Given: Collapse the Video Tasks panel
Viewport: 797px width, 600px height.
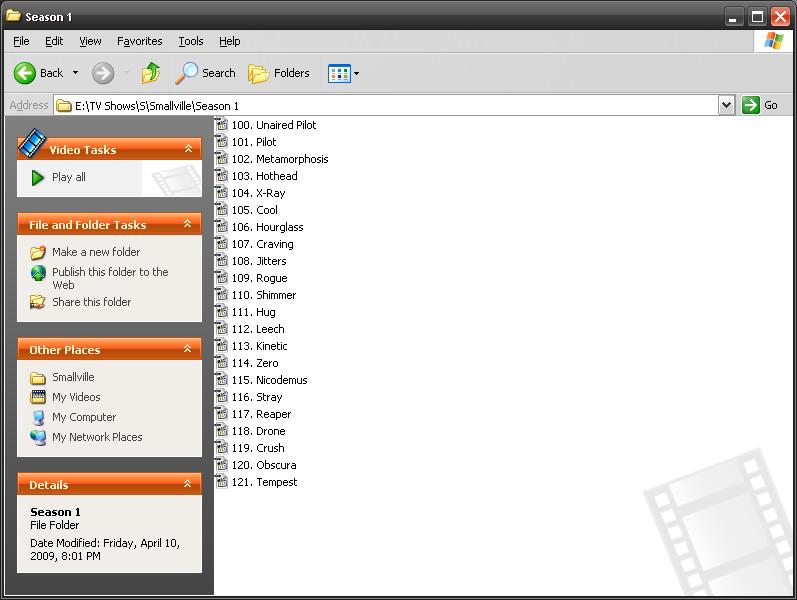Looking at the screenshot, I should click(188, 148).
